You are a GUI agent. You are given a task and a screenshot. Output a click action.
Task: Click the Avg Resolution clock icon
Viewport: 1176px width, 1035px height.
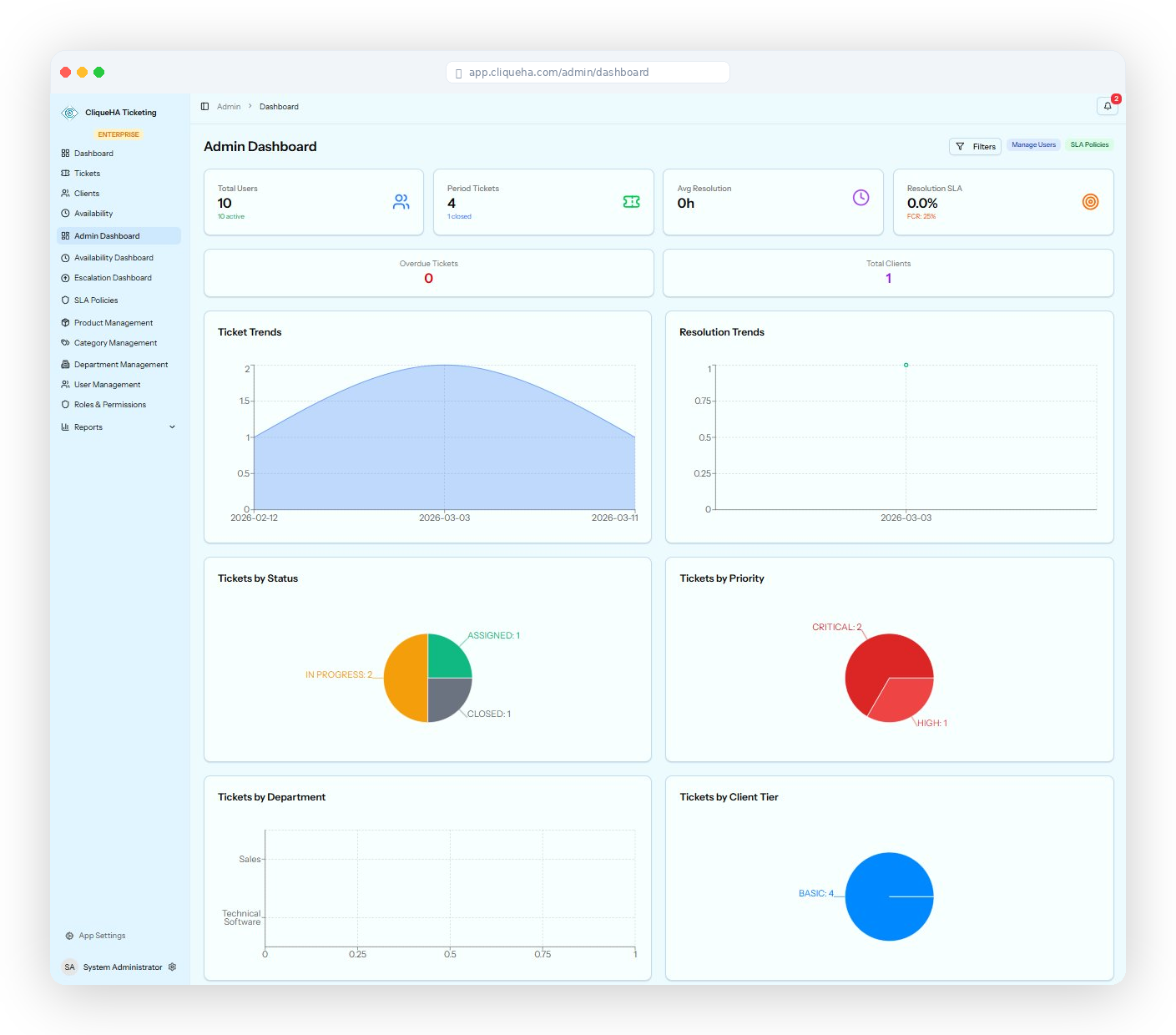(861, 198)
